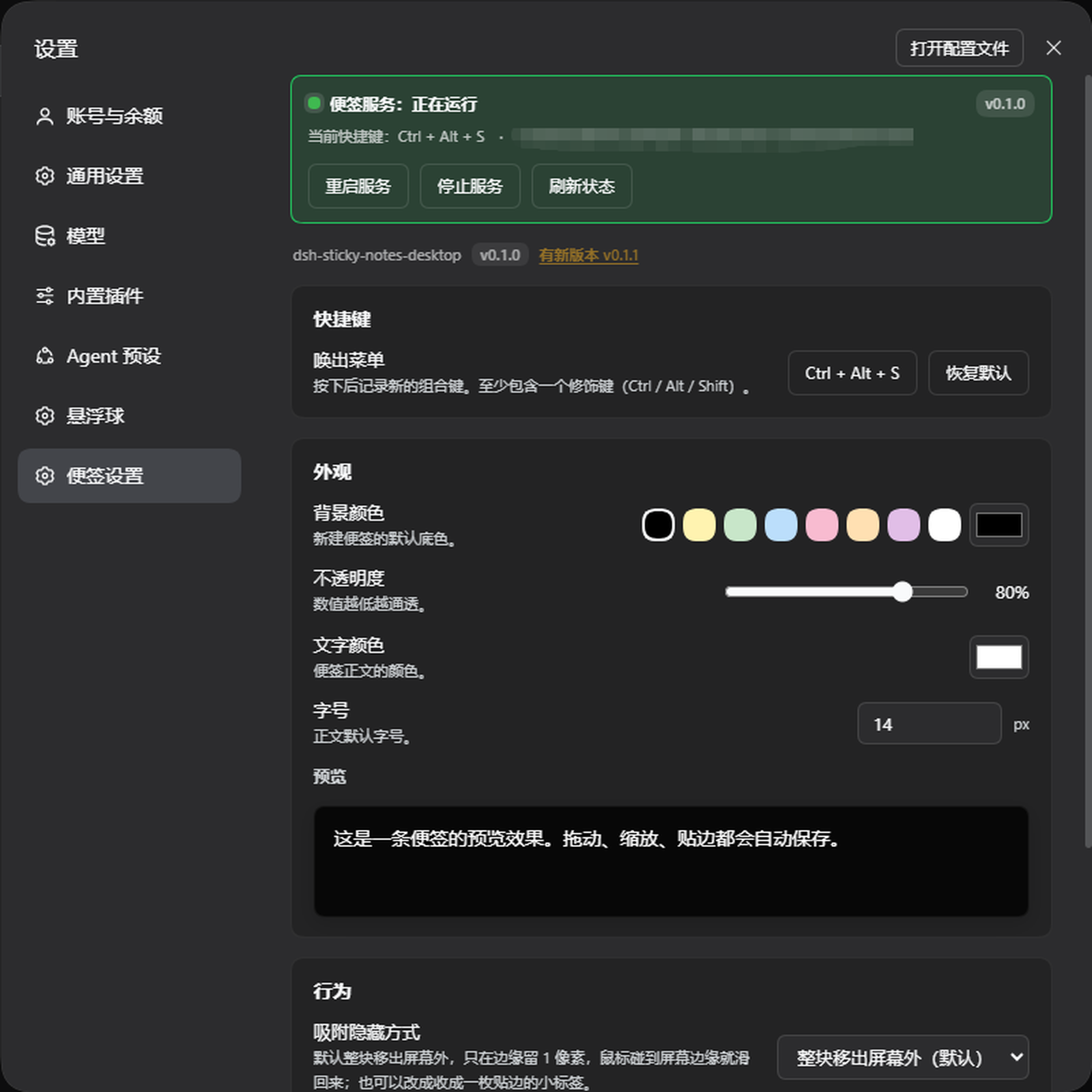This screenshot has height=1092, width=1092.
Task: Click the 外观 section heading
Action: 332,472
